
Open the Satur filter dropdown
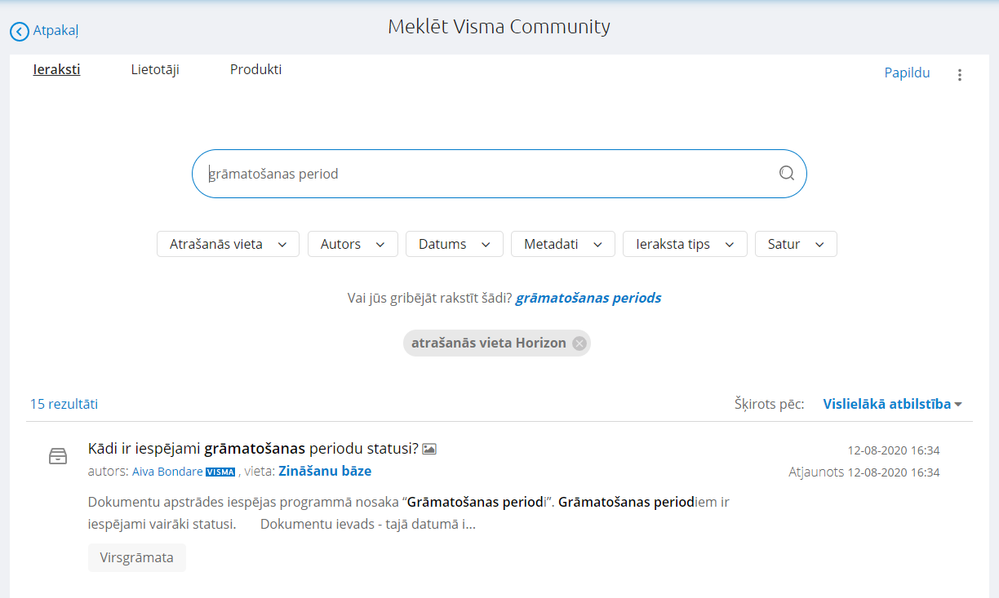point(795,244)
